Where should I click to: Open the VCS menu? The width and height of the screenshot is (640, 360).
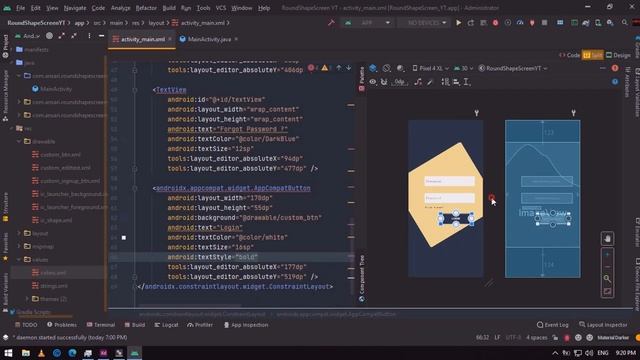[221, 8]
